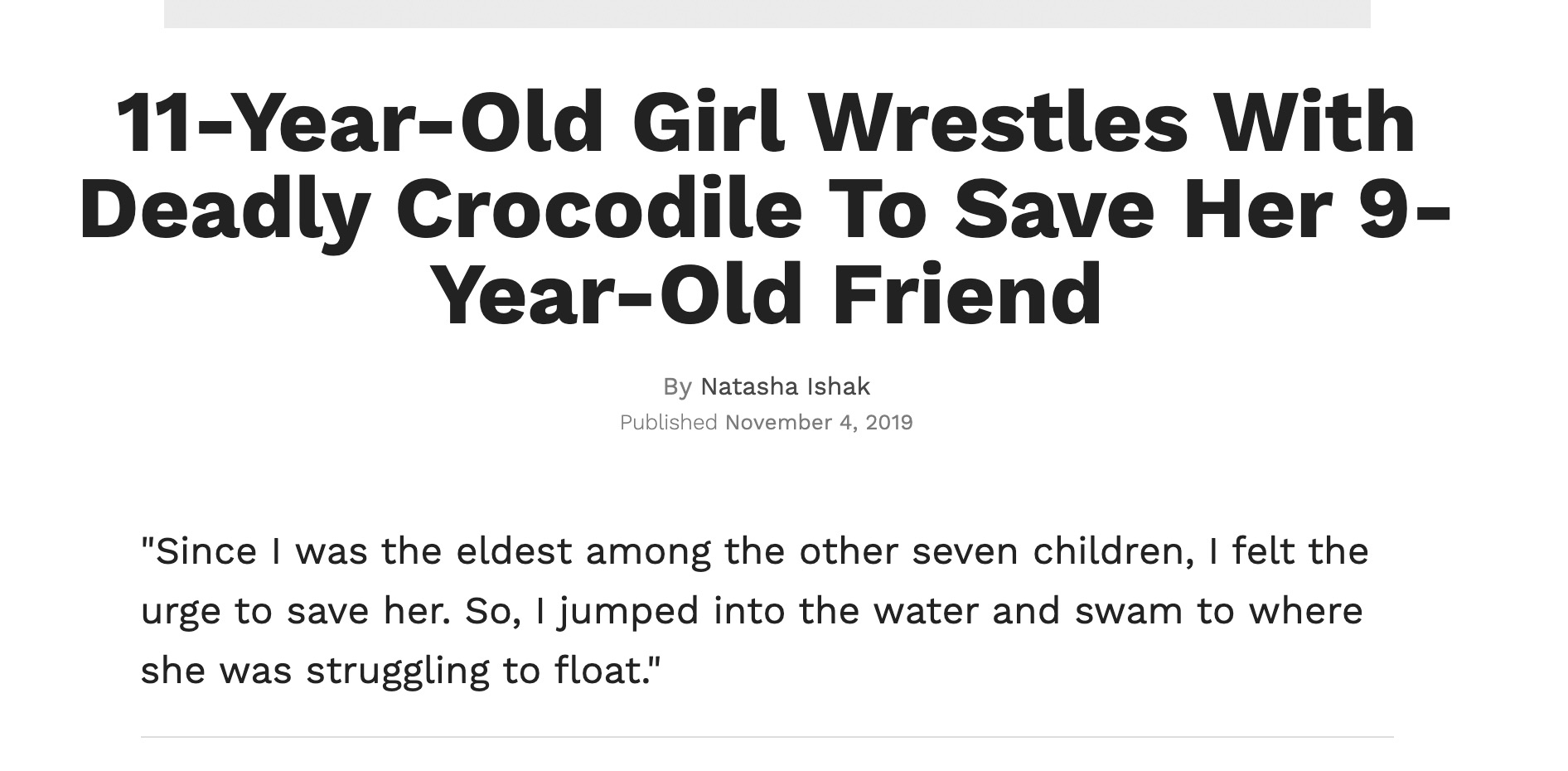
Task: Click the "By" text before the author name
Action: (677, 387)
